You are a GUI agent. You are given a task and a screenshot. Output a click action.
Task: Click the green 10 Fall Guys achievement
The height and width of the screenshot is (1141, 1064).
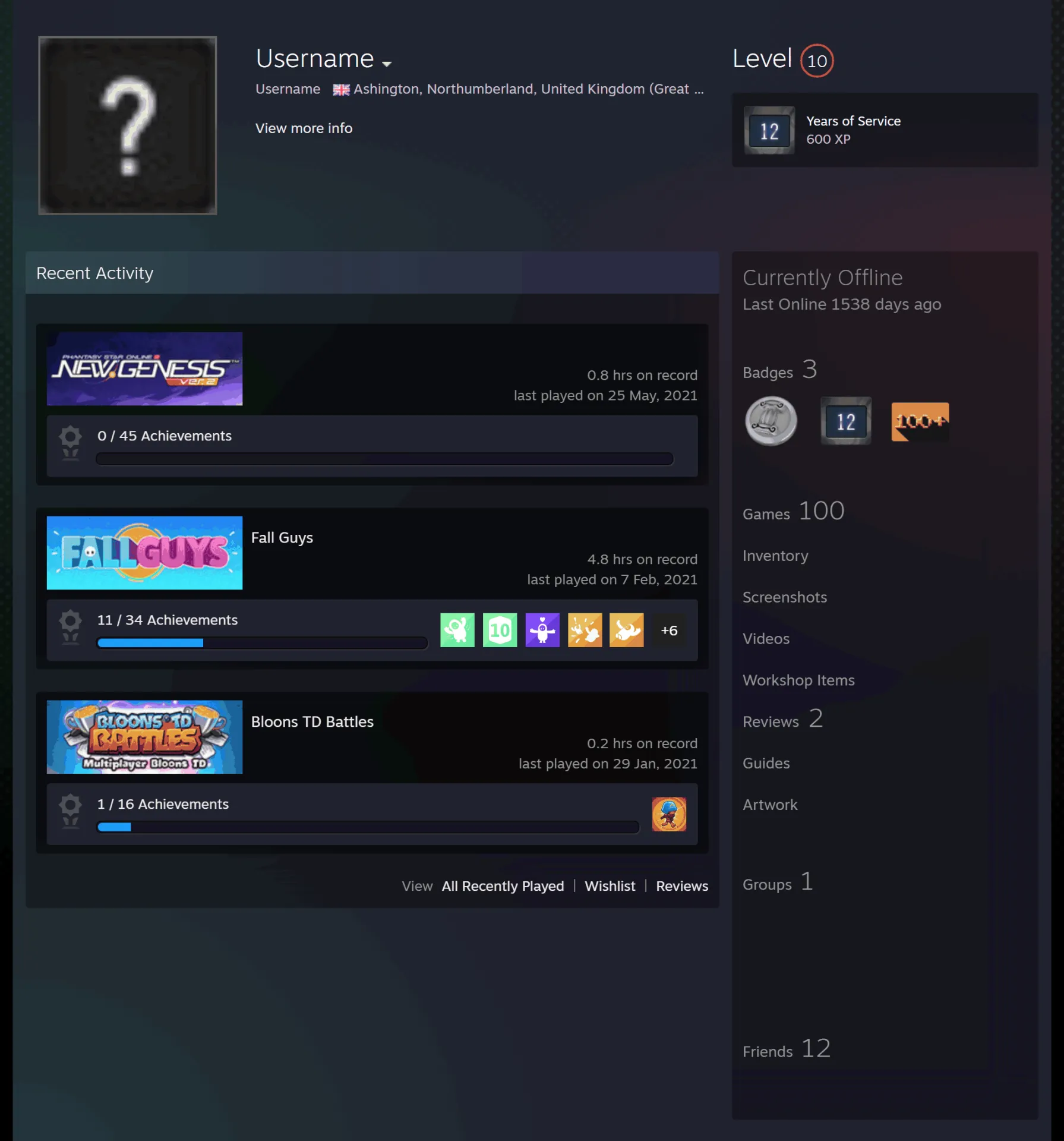(x=500, y=630)
